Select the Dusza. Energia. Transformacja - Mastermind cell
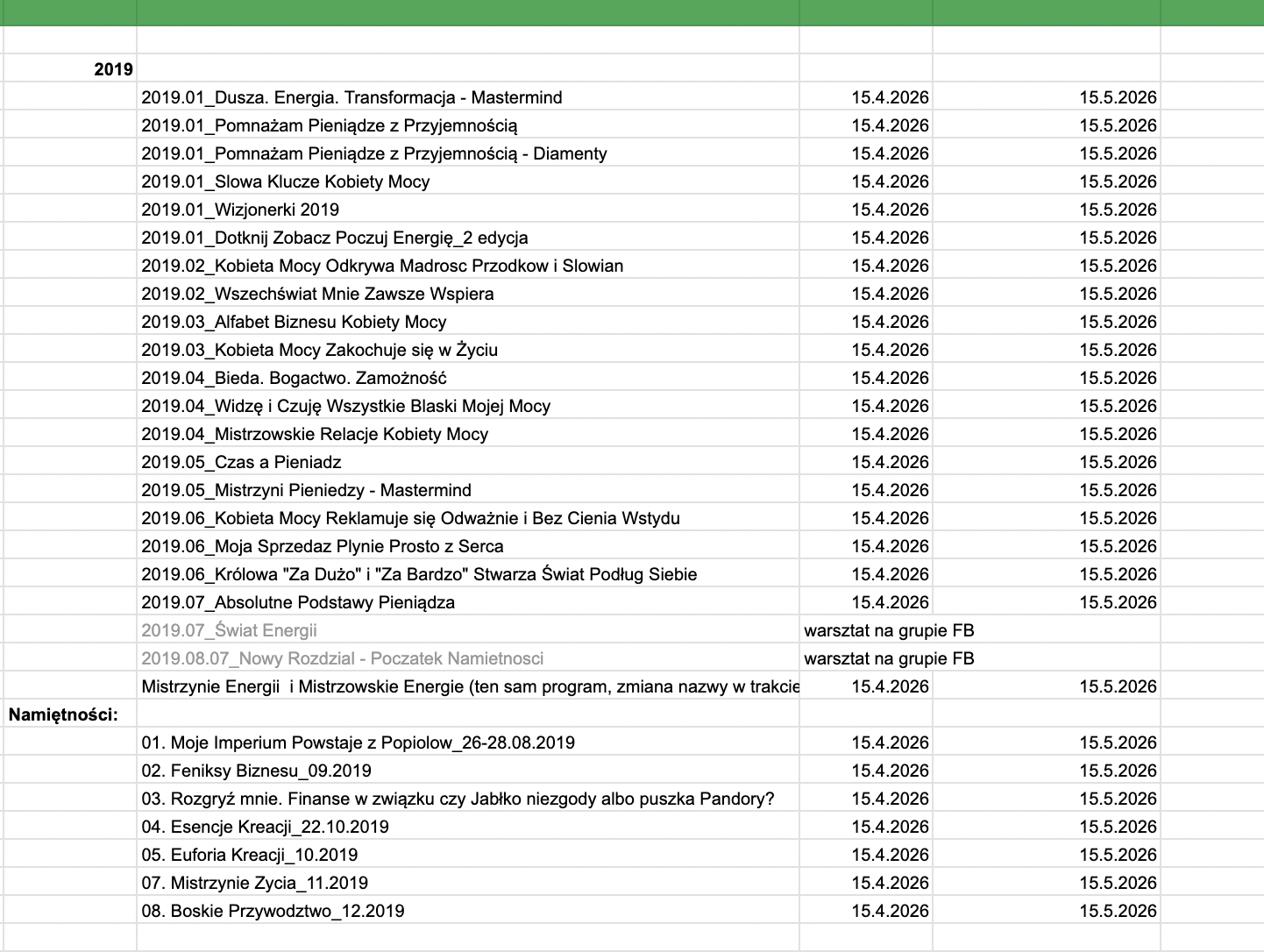Viewport: 1264px width, 952px height. point(352,97)
